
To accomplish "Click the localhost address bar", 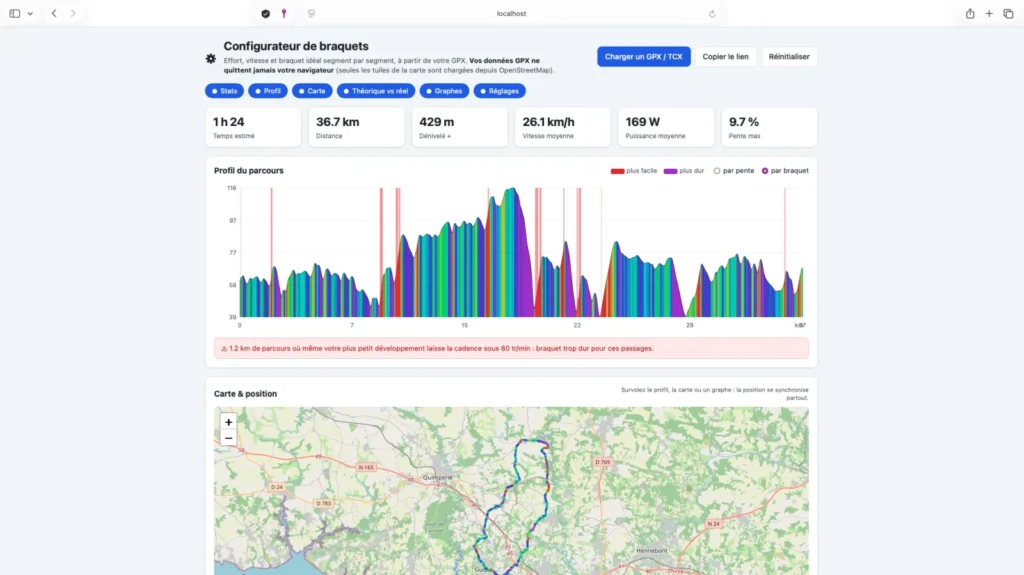I will click(x=511, y=13).
